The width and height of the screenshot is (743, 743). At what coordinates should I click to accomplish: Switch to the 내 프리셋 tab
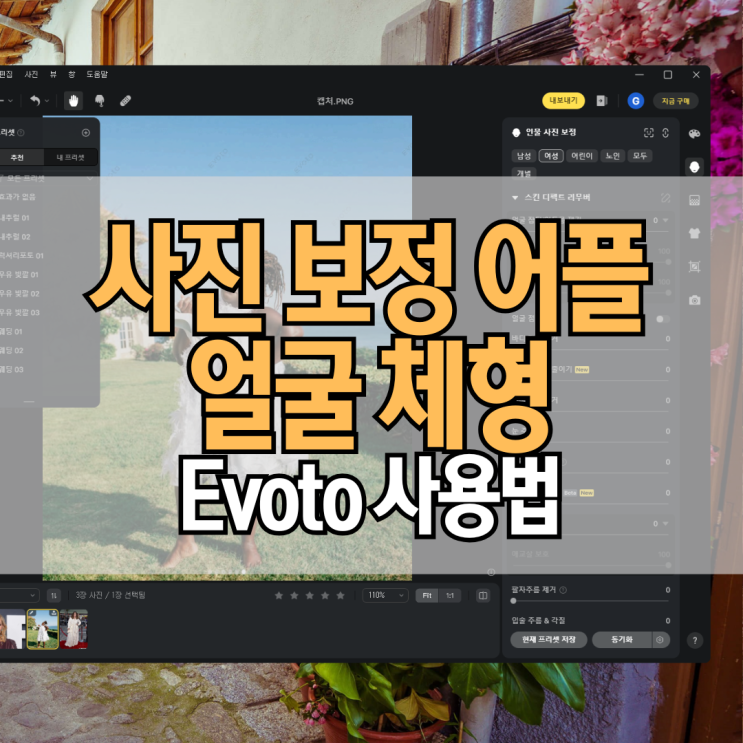71,157
